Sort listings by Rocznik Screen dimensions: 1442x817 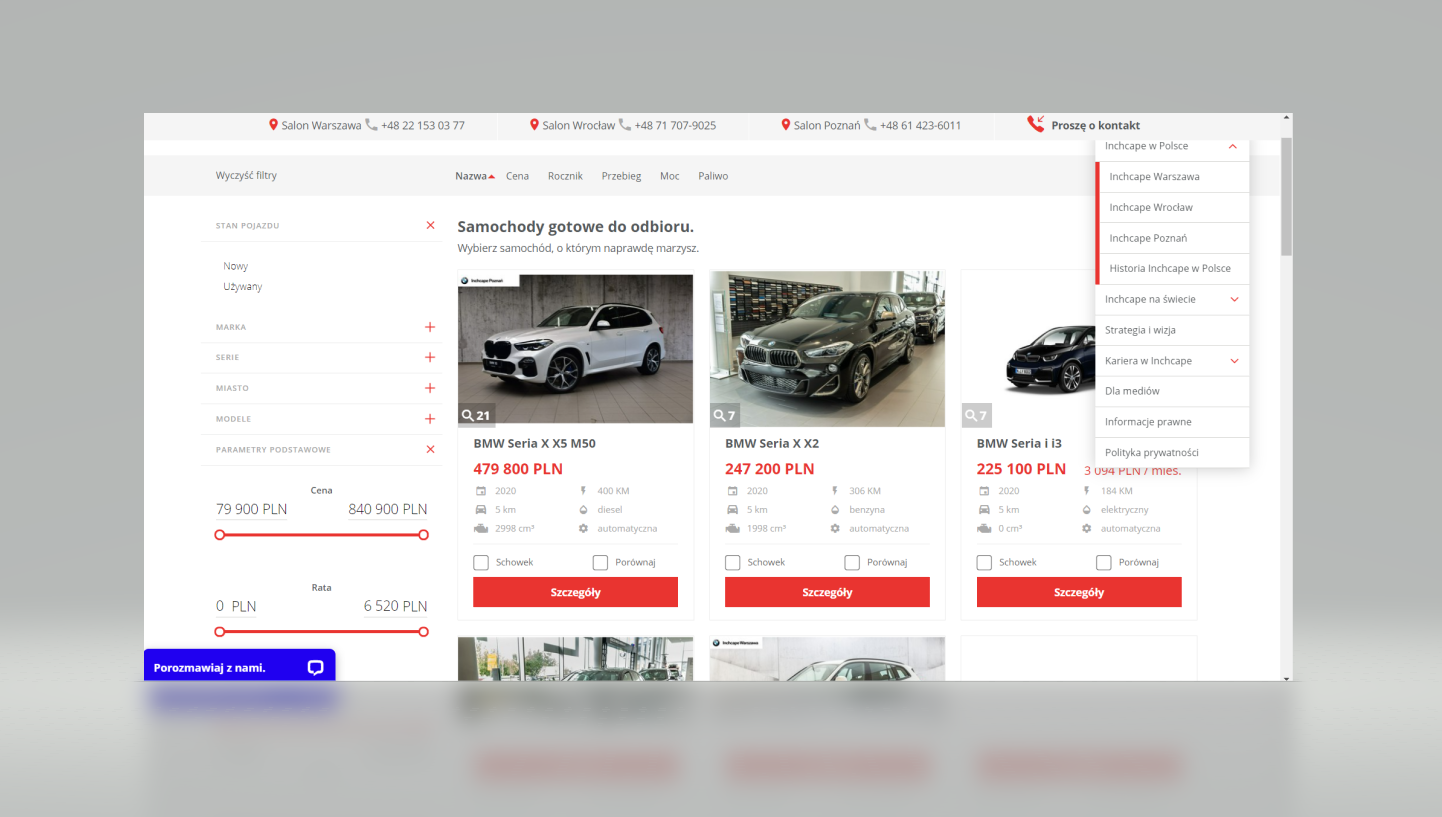(x=565, y=176)
